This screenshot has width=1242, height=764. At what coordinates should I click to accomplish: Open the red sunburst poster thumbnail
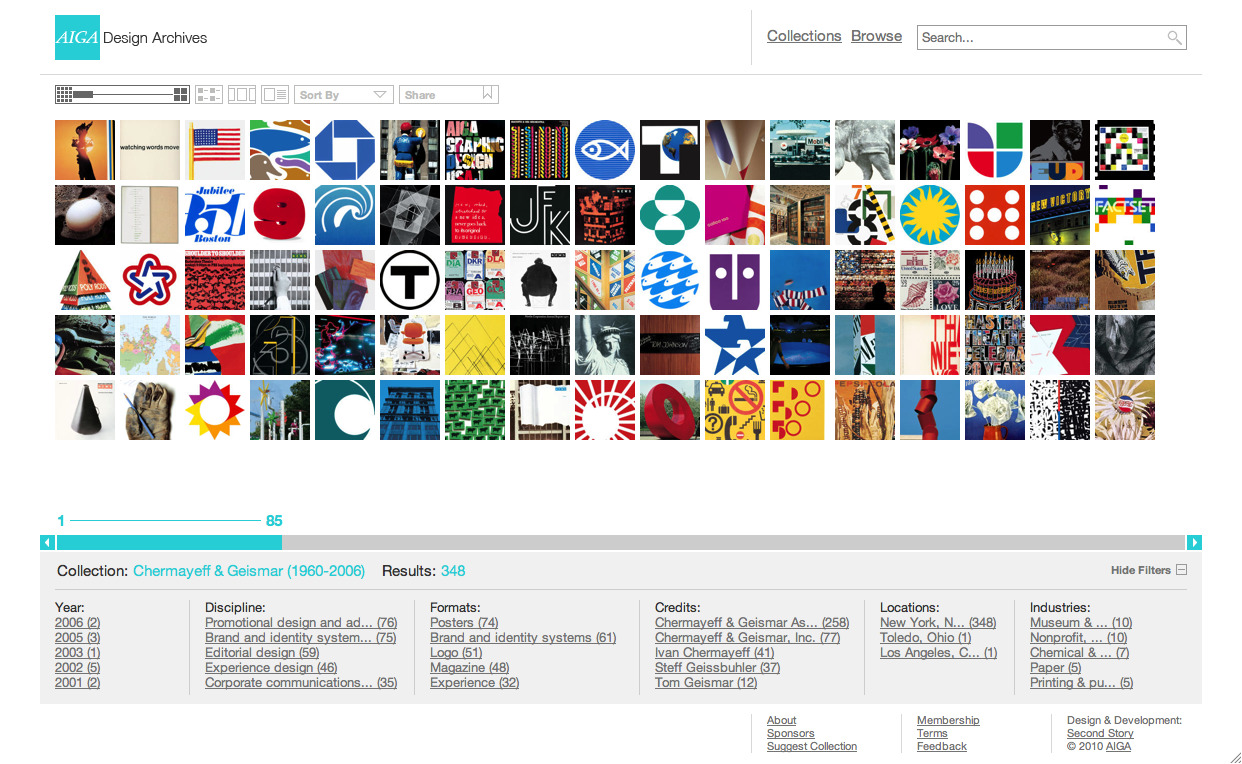click(x=605, y=410)
